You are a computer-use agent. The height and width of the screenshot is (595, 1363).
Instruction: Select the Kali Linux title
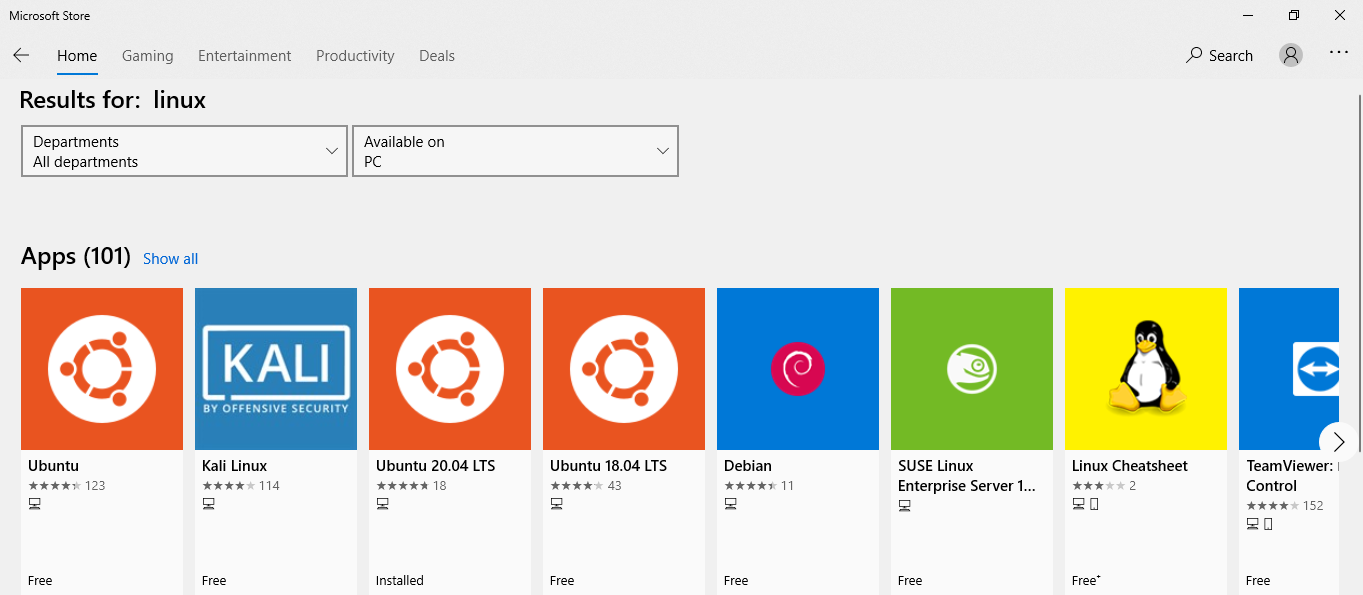(235, 466)
